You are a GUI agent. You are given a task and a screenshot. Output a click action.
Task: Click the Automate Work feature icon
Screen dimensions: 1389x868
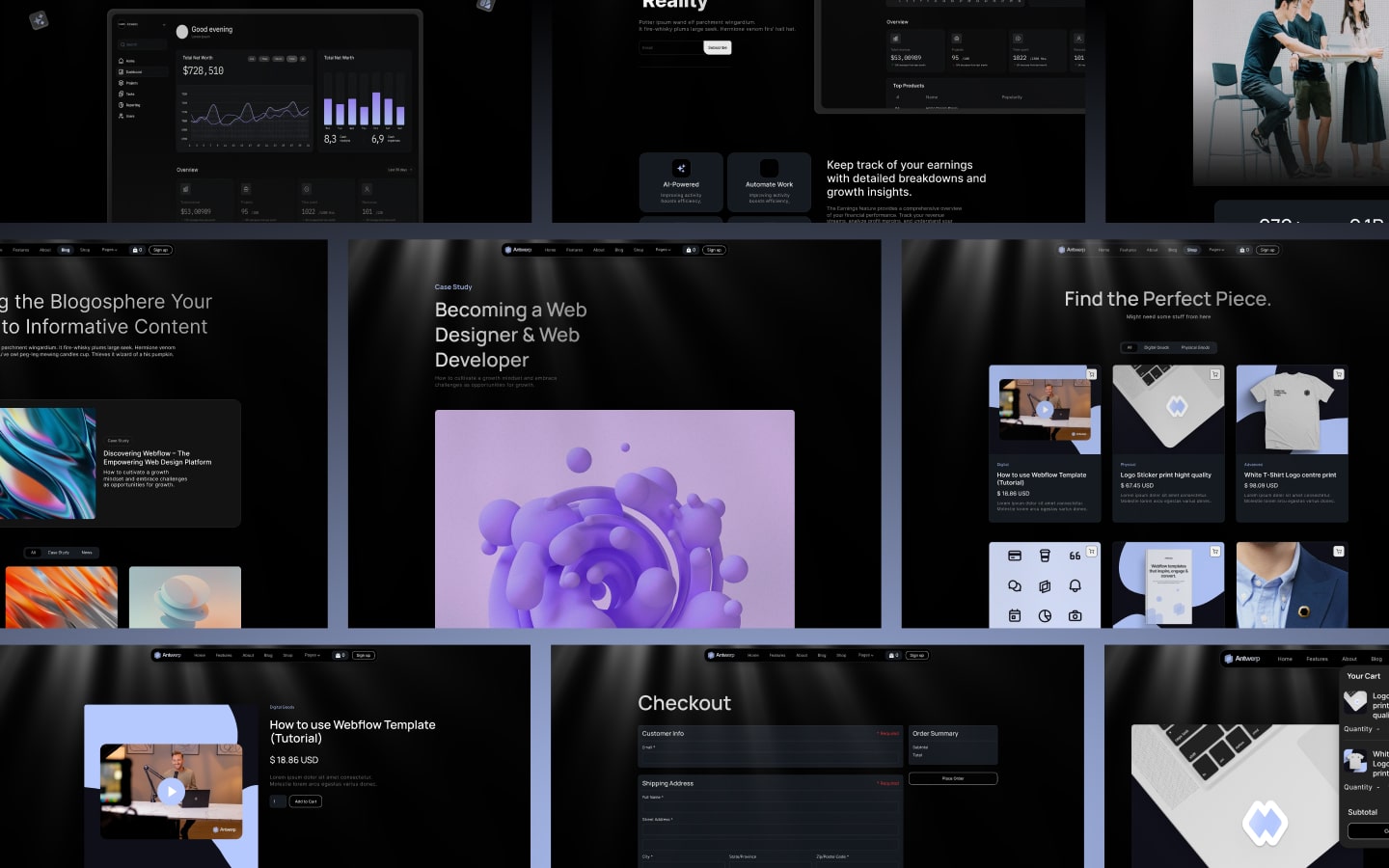coord(769,168)
